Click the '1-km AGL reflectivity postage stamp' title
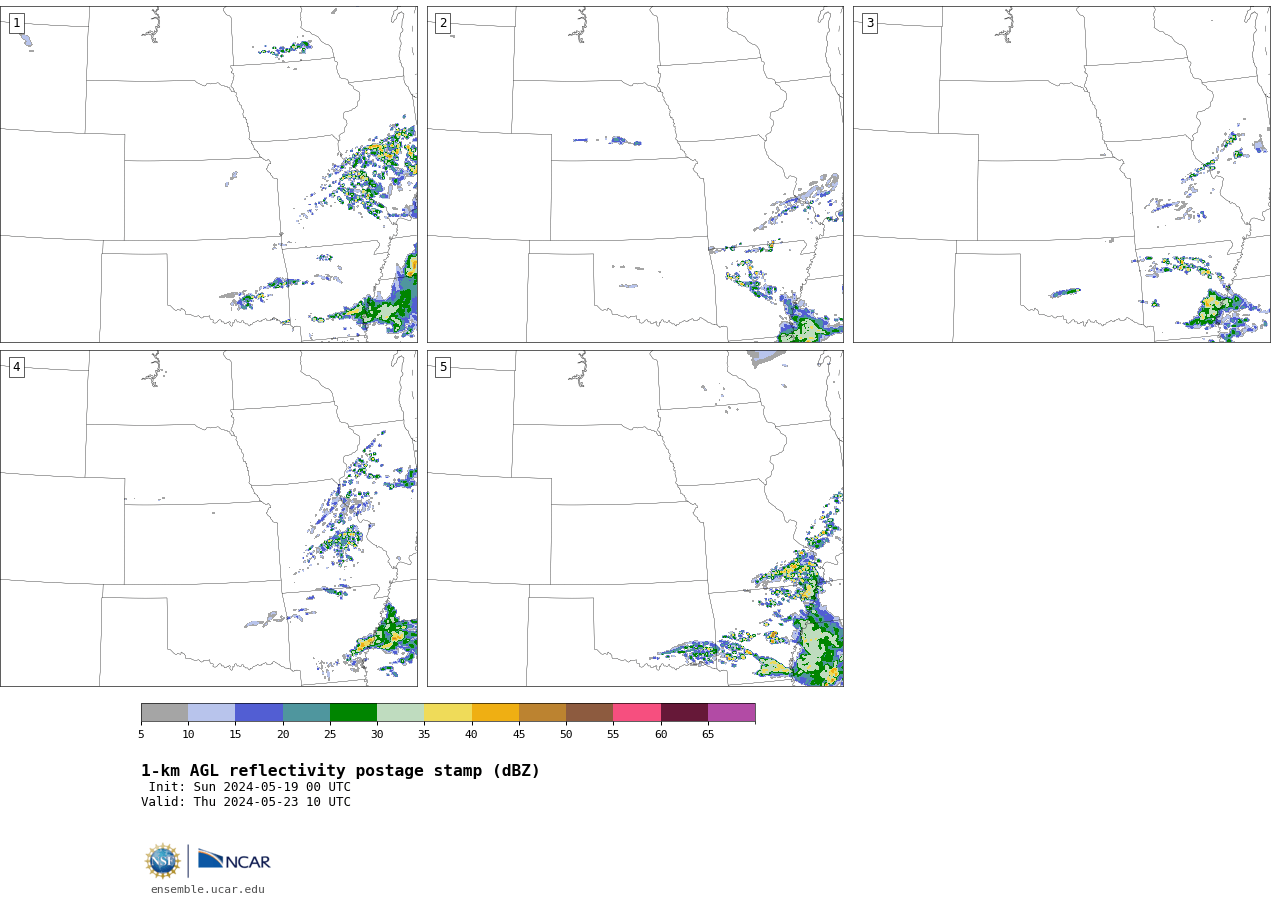The width and height of the screenshot is (1280, 901). point(340,771)
